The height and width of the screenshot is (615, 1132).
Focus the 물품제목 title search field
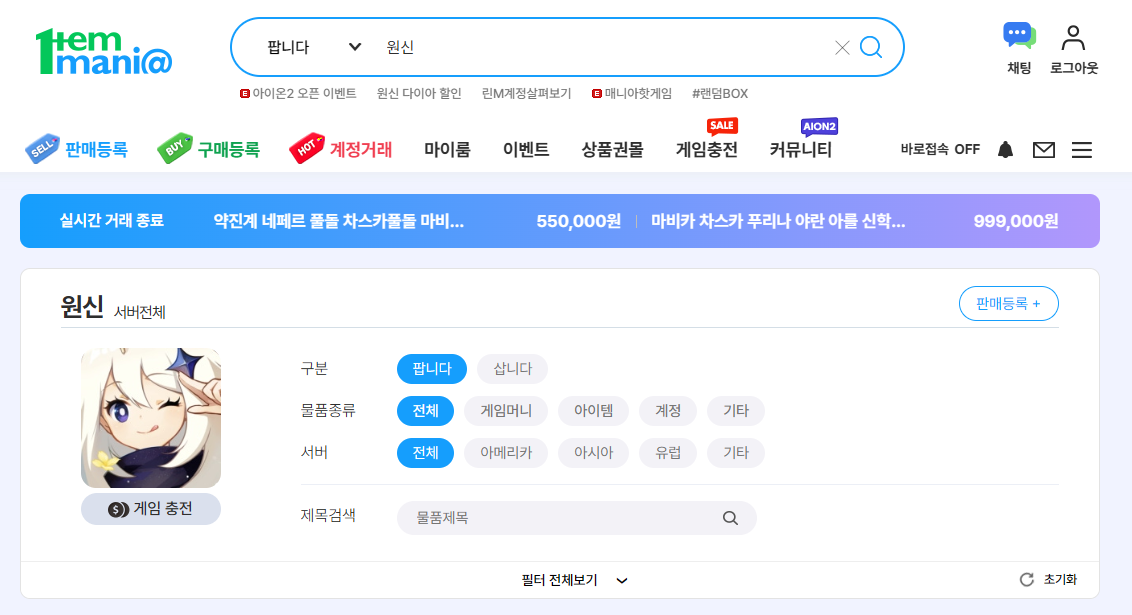pyautogui.click(x=576, y=518)
